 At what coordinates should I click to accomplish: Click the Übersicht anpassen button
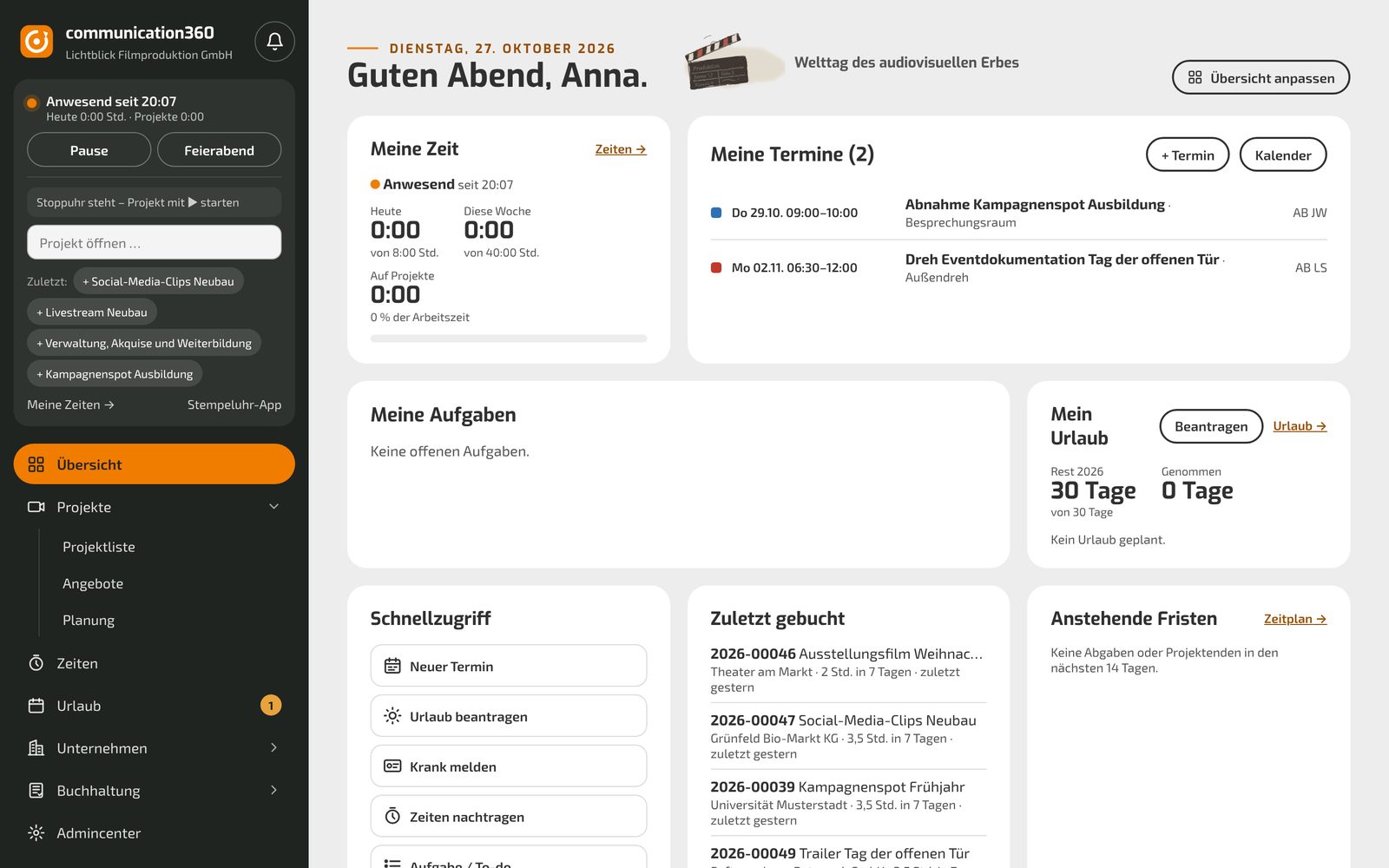(x=1261, y=77)
